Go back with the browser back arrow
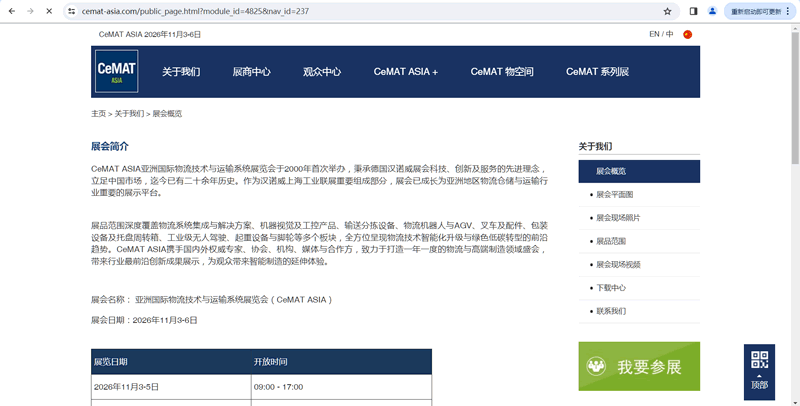The height and width of the screenshot is (406, 800). 8,11
